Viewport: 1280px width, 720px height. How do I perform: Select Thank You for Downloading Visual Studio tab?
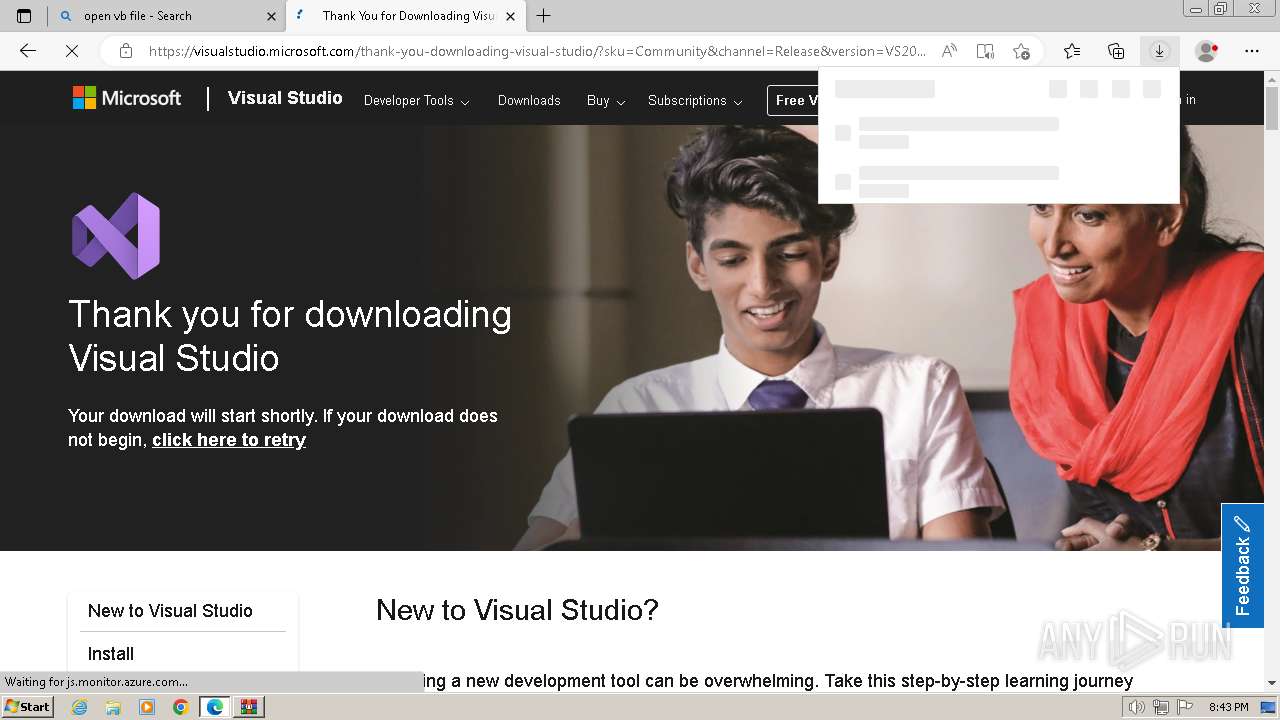click(405, 16)
